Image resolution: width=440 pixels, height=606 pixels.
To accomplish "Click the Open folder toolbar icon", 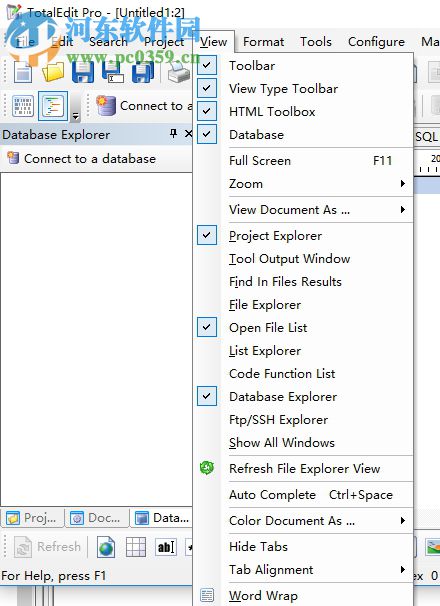I will tap(53, 72).
